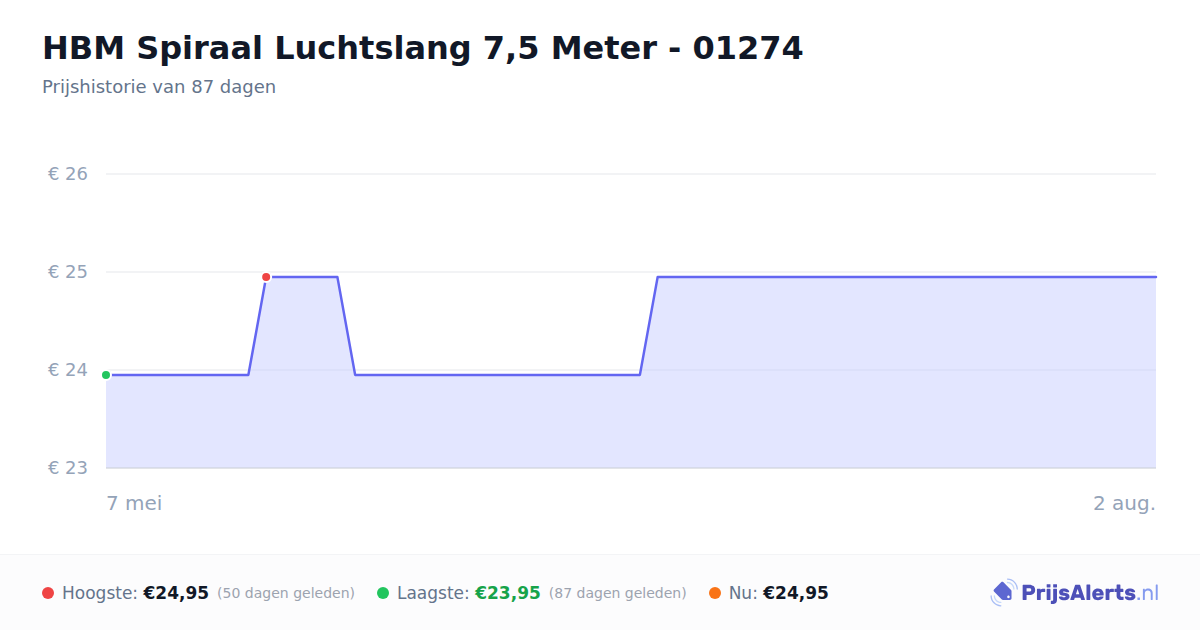Click the red Hoogste legend dot
The image size is (1200, 630).
pyautogui.click(x=48, y=593)
